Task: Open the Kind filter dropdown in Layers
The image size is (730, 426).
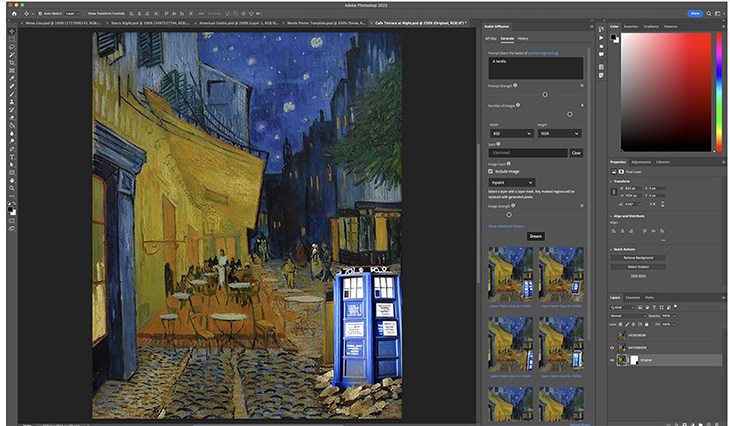Action: 622,307
